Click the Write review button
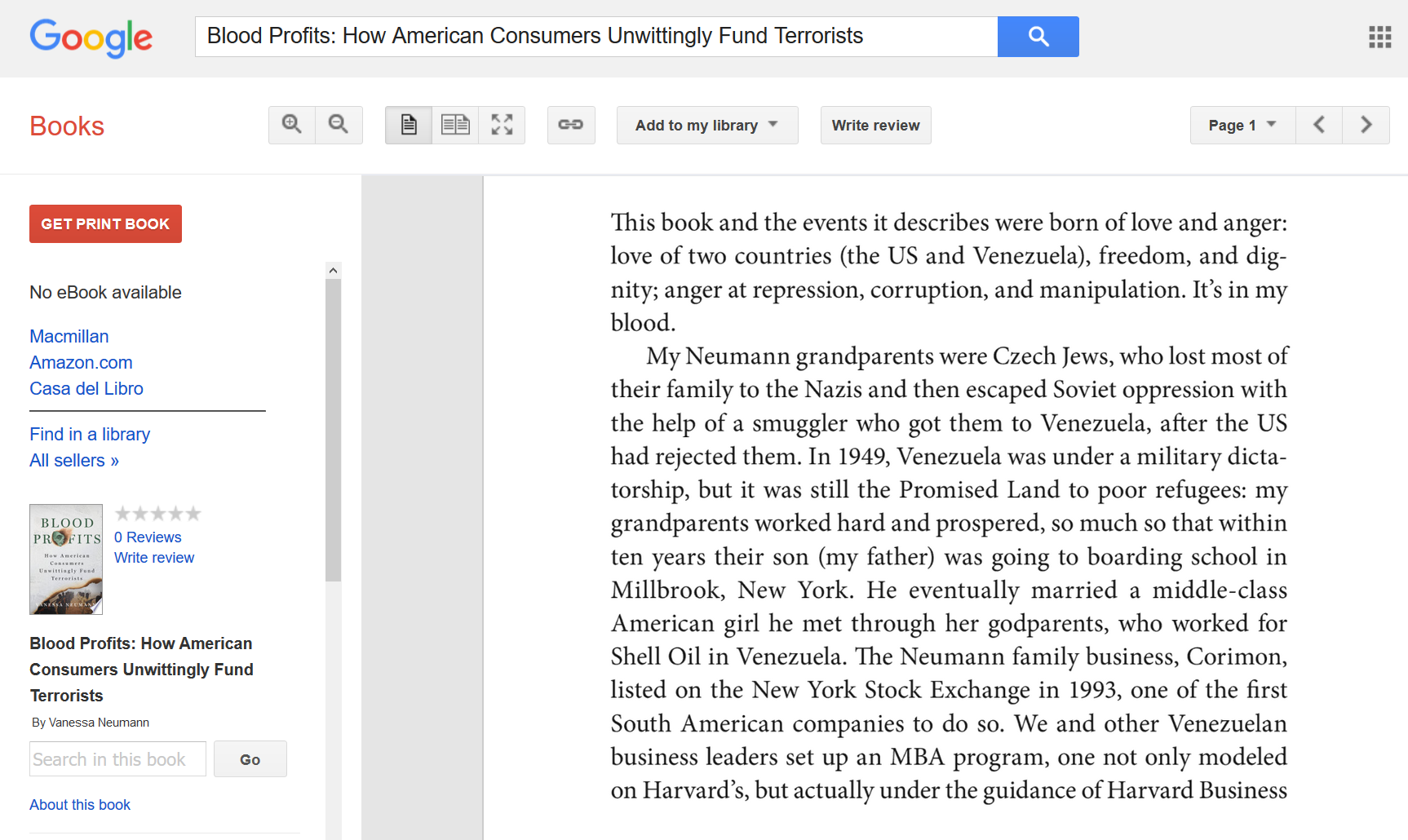This screenshot has width=1408, height=840. tap(875, 125)
